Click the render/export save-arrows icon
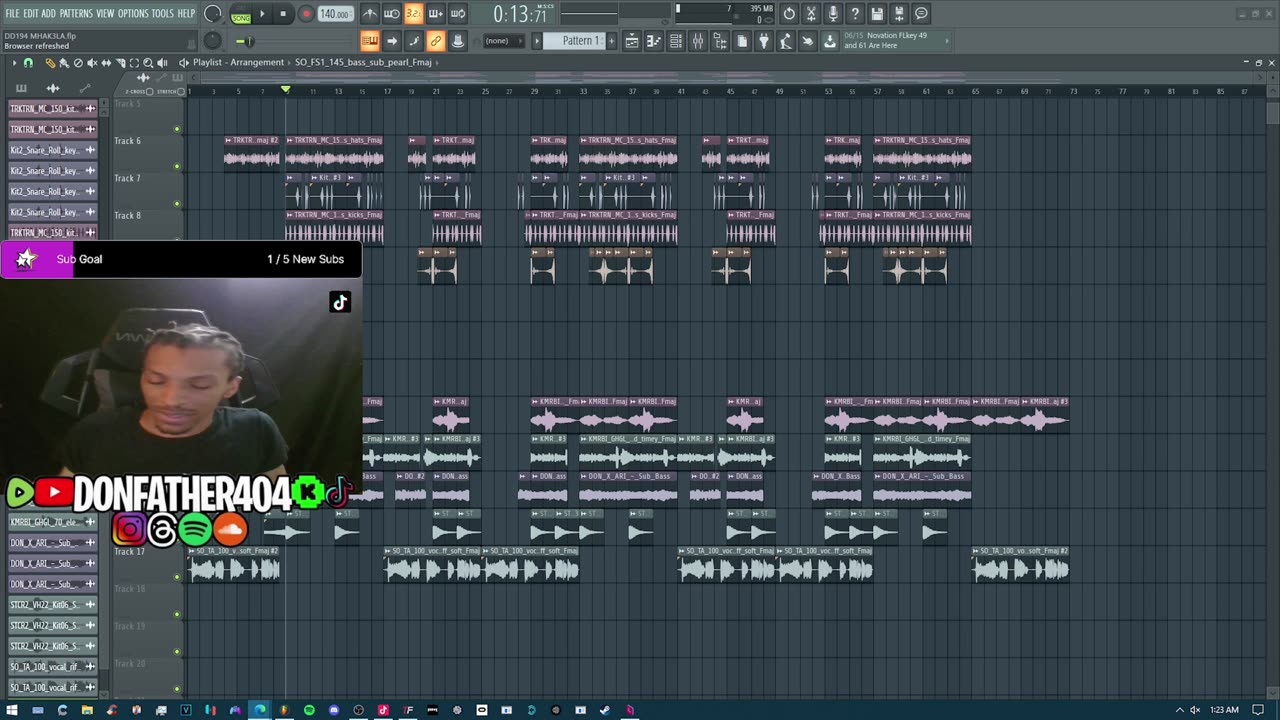 tap(899, 14)
